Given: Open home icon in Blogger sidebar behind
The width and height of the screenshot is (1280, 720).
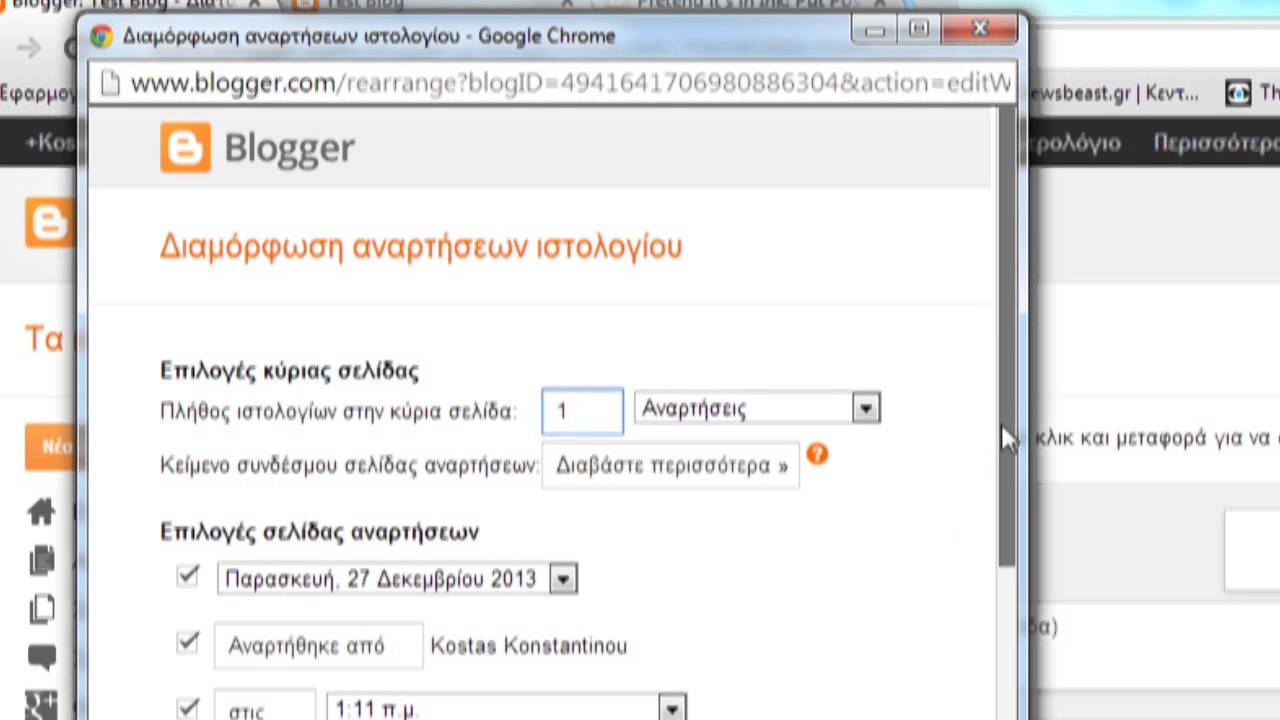Looking at the screenshot, I should (x=41, y=512).
